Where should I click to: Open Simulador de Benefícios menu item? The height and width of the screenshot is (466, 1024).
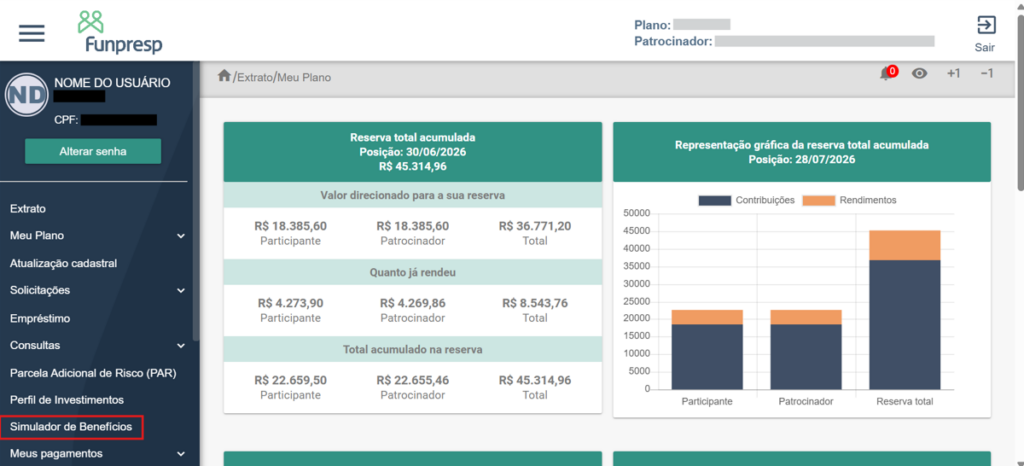[x=71, y=427]
